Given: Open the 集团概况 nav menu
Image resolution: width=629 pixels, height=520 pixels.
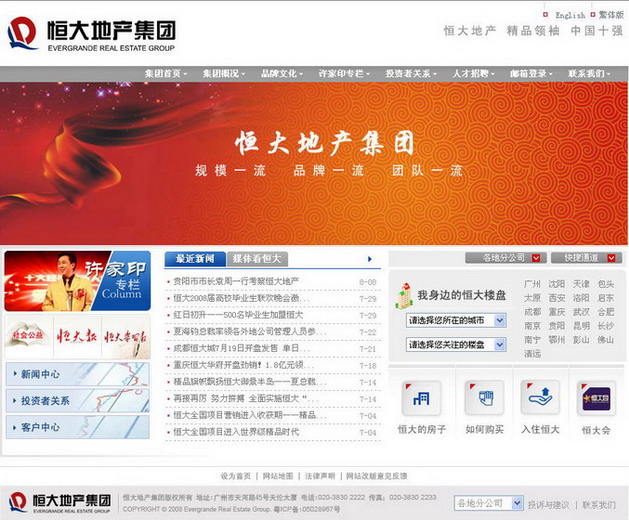Looking at the screenshot, I should tap(223, 74).
